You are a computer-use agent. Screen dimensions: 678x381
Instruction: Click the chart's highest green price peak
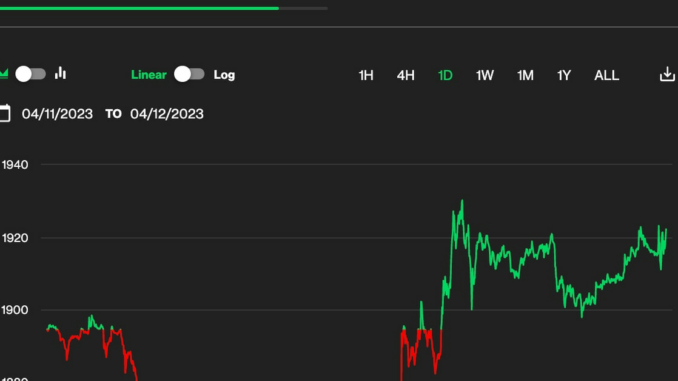pyautogui.click(x=462, y=201)
